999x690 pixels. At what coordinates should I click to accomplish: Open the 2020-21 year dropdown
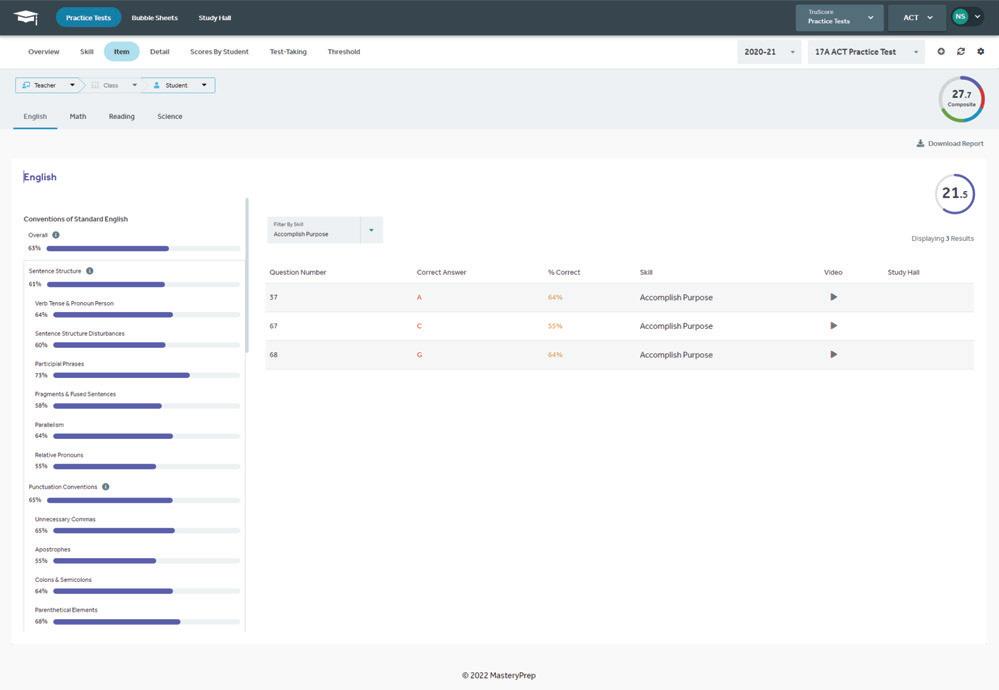[769, 52]
